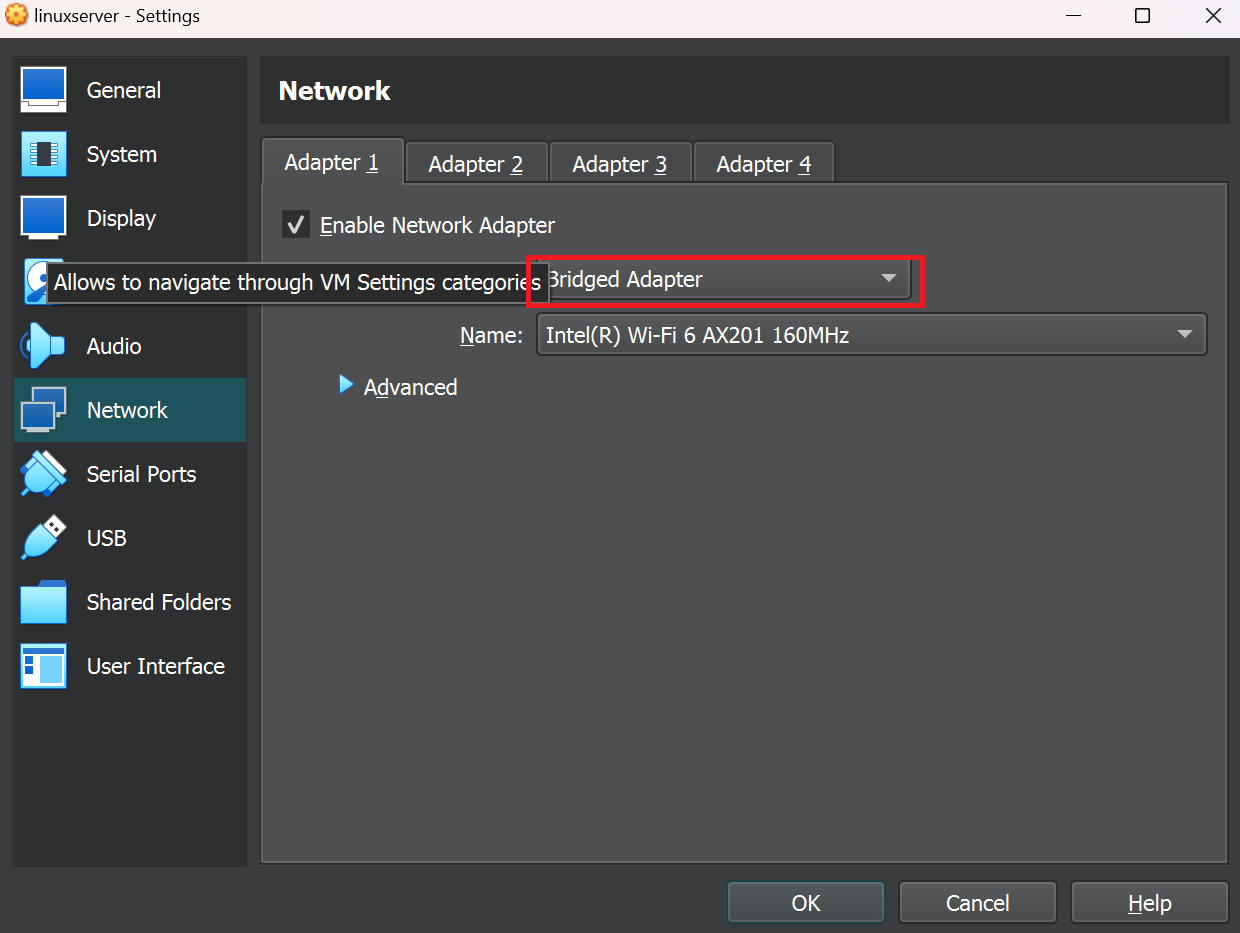Open the User Interface category label
The height and width of the screenshot is (933, 1240).
point(156,666)
